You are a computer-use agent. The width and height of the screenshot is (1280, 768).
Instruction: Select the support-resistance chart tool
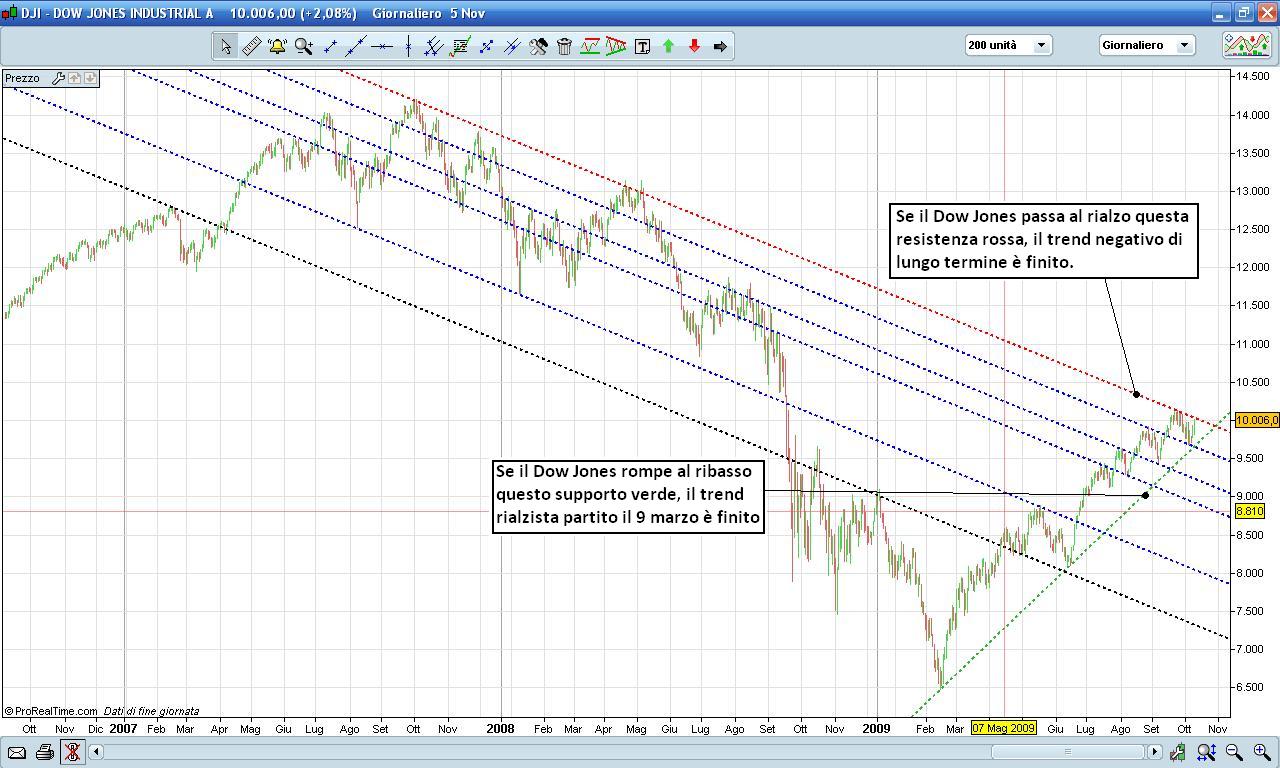590,46
